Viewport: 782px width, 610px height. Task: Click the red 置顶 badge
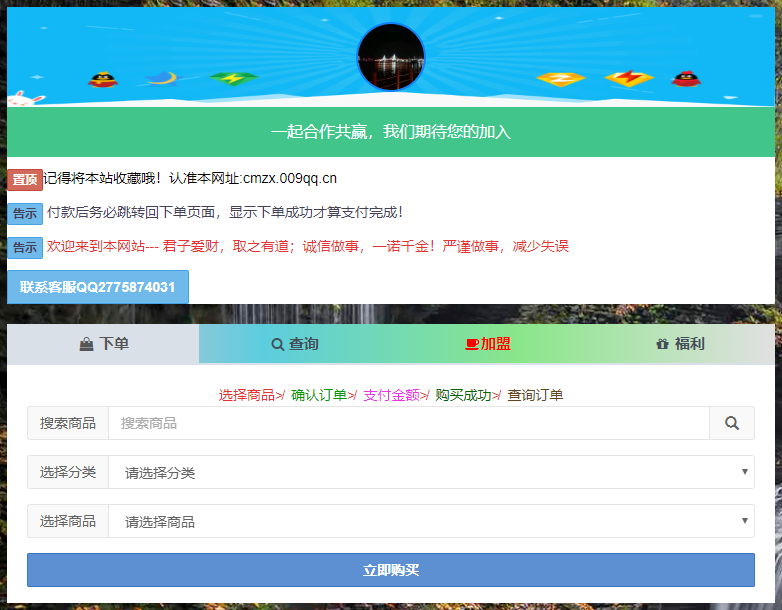coord(25,180)
